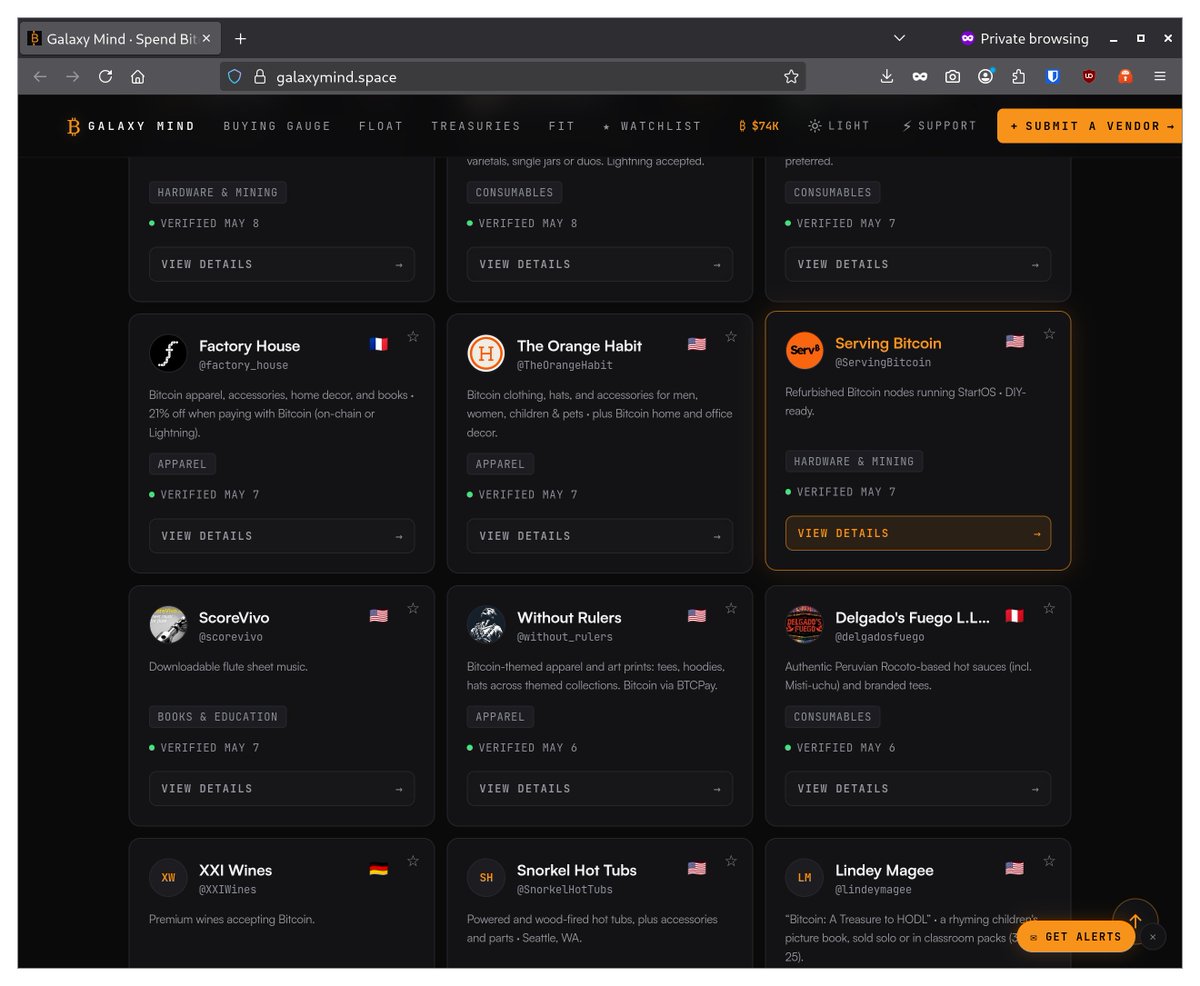Star Delgado's Fuego vendor

click(x=1049, y=608)
